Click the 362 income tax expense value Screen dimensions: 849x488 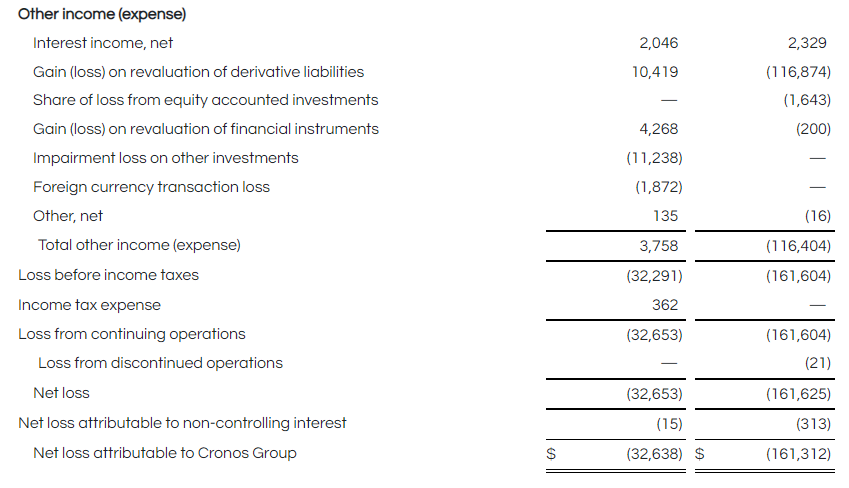(x=664, y=305)
